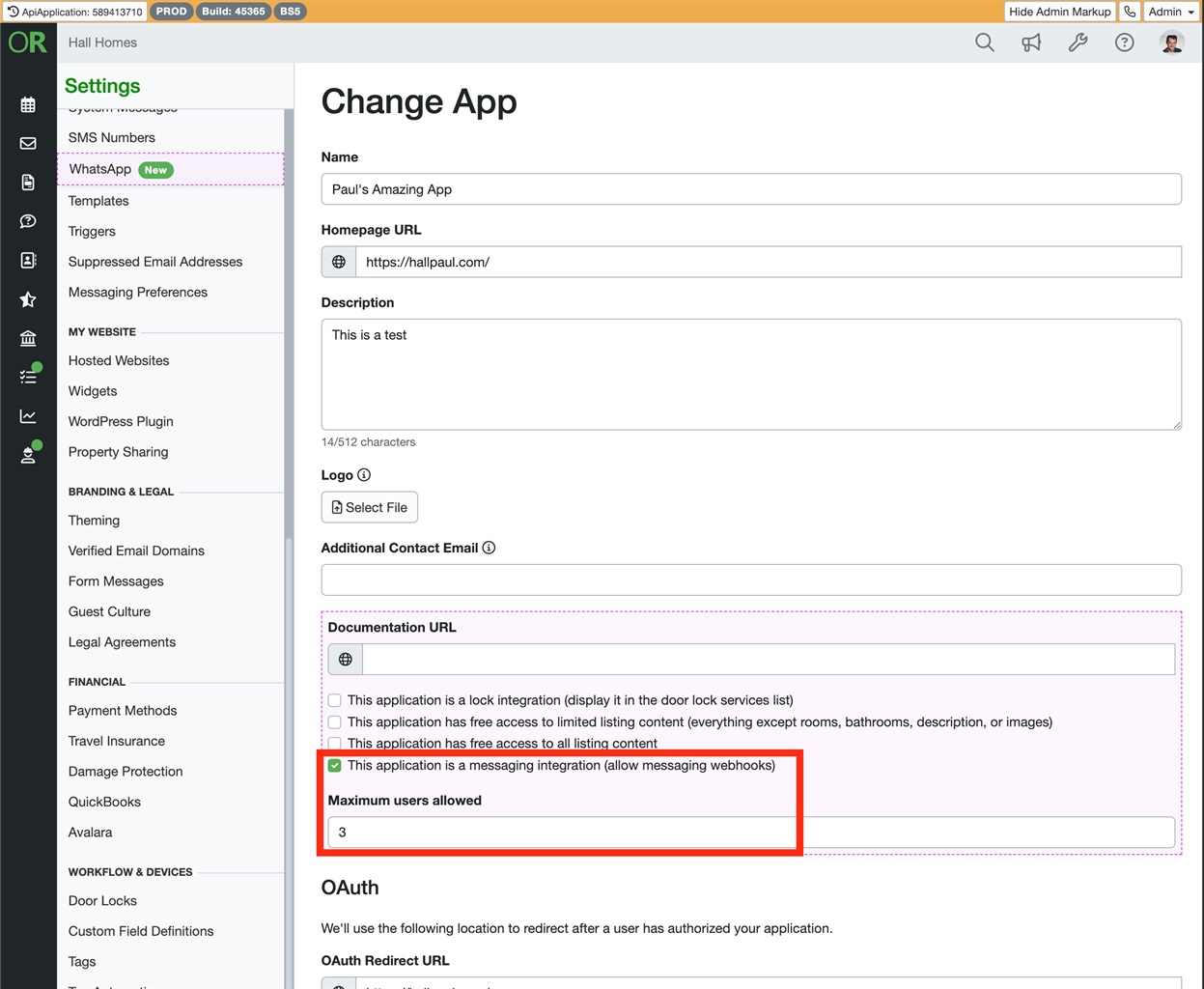Screen dimensions: 1204x989
Task: Go to Payment Methods settings
Action: 123,711
